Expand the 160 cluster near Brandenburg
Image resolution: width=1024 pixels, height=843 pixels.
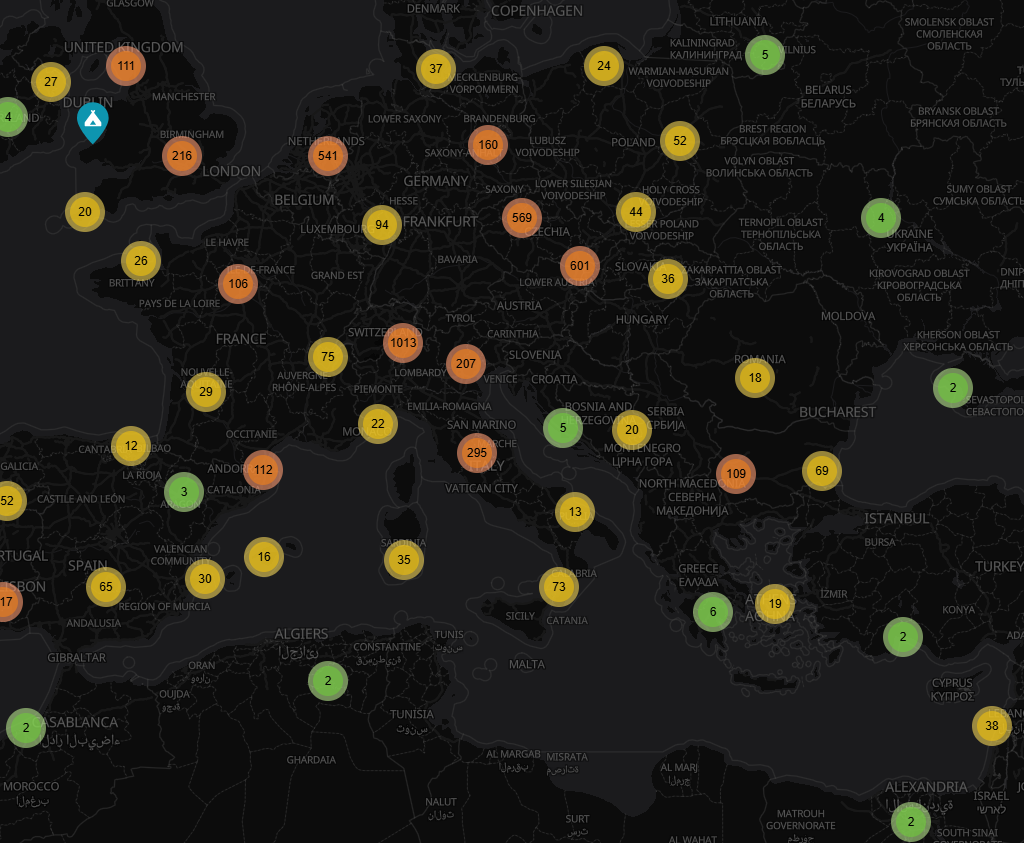(x=488, y=145)
